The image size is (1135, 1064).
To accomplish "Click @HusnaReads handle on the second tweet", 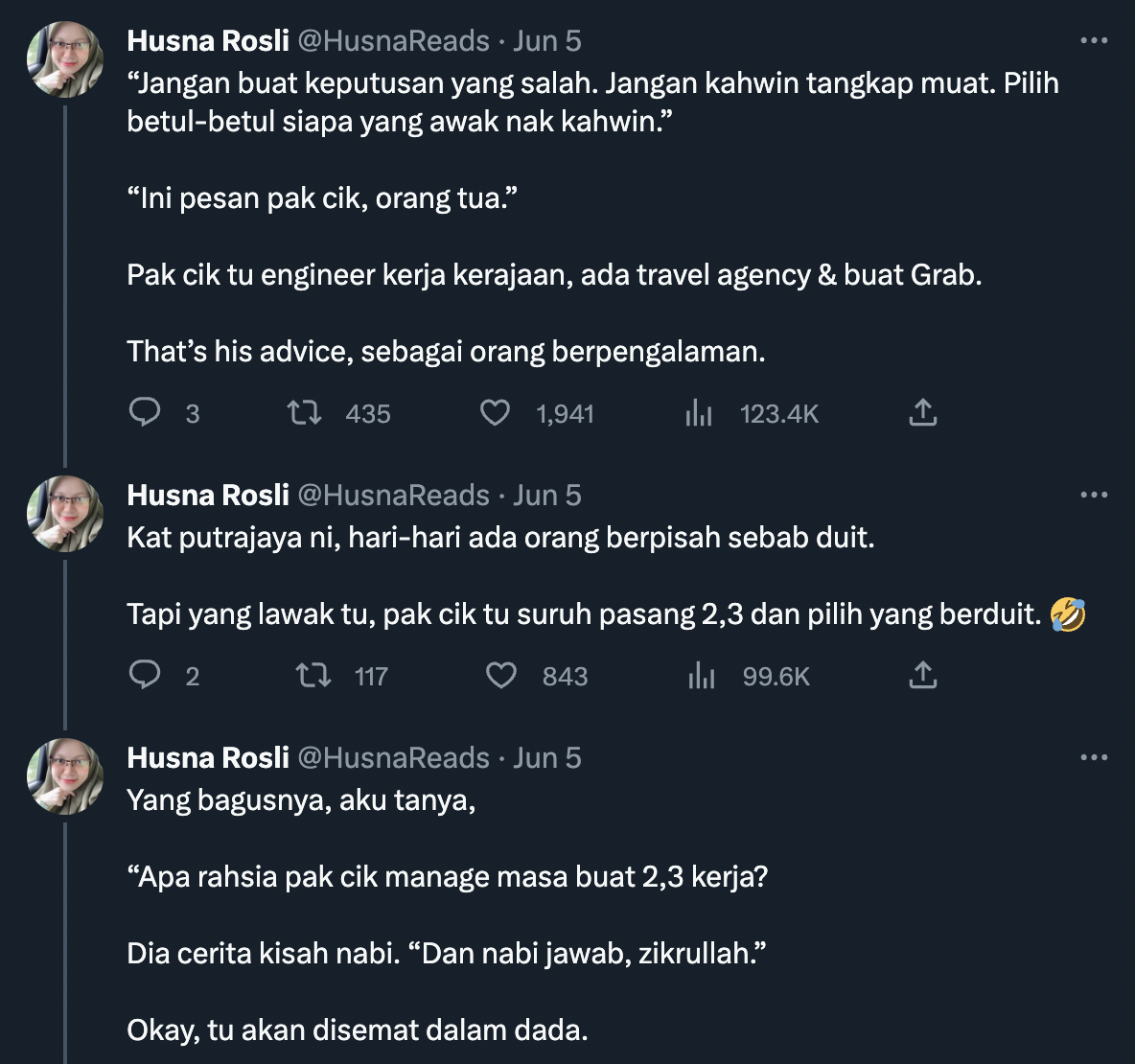I will pos(394,496).
